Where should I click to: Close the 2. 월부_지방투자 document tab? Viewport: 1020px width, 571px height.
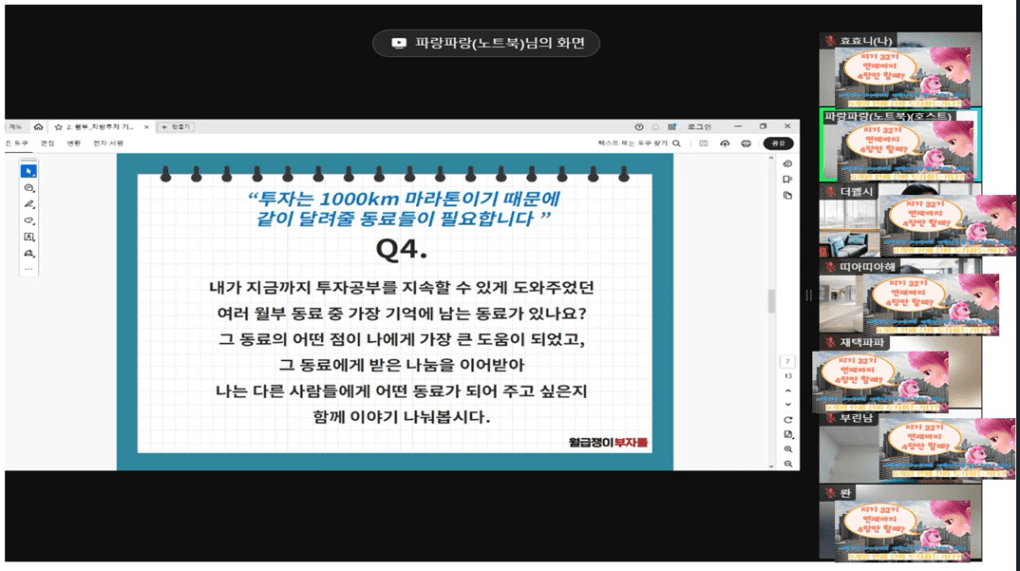coord(146,127)
